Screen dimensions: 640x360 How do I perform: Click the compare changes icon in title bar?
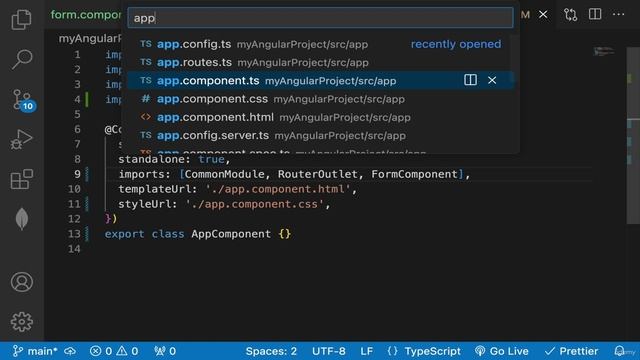click(570, 15)
